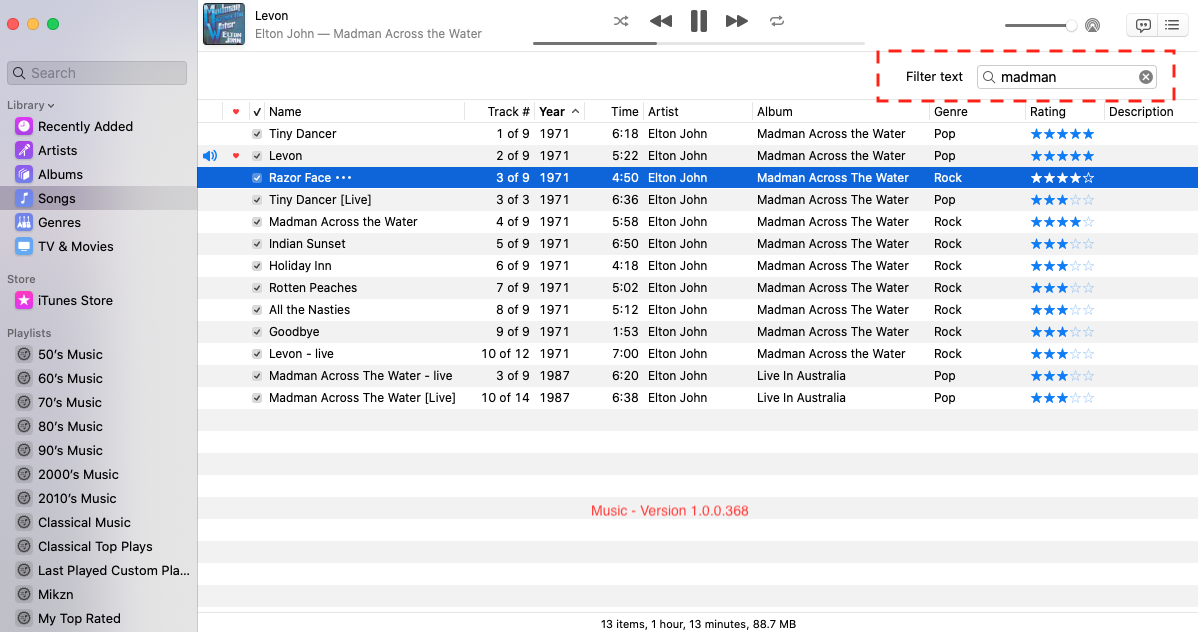Viewport: 1198px width, 632px height.
Task: Click the star rating of Tiny Dancer [Live]
Action: (x=1062, y=200)
